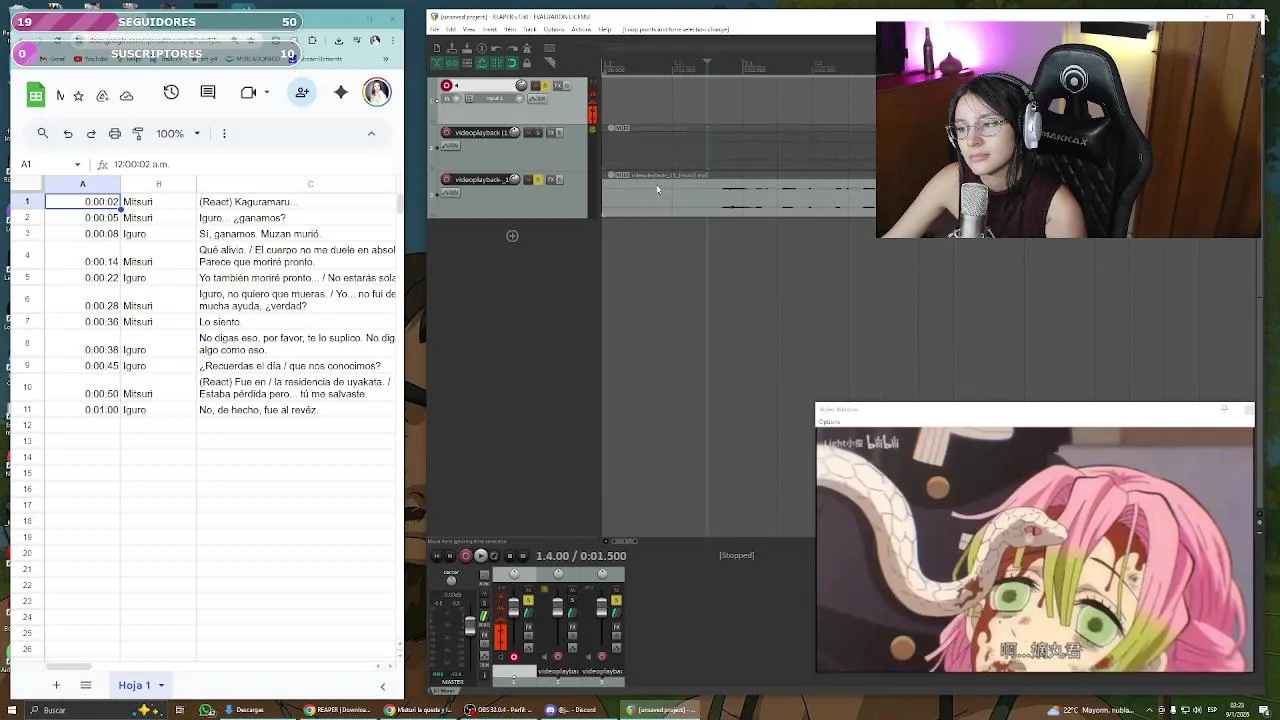Open REAPER File menu
The image size is (1280, 720).
(x=434, y=29)
